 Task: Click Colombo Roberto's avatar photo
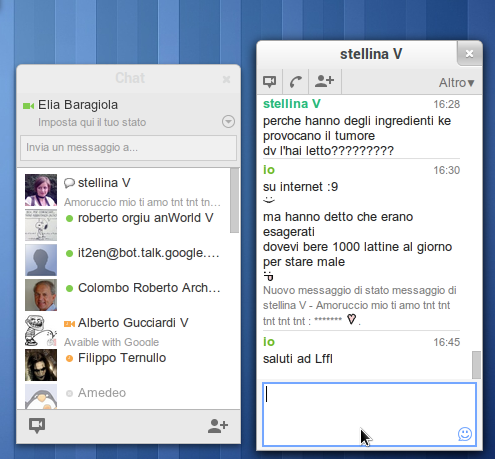(x=41, y=295)
